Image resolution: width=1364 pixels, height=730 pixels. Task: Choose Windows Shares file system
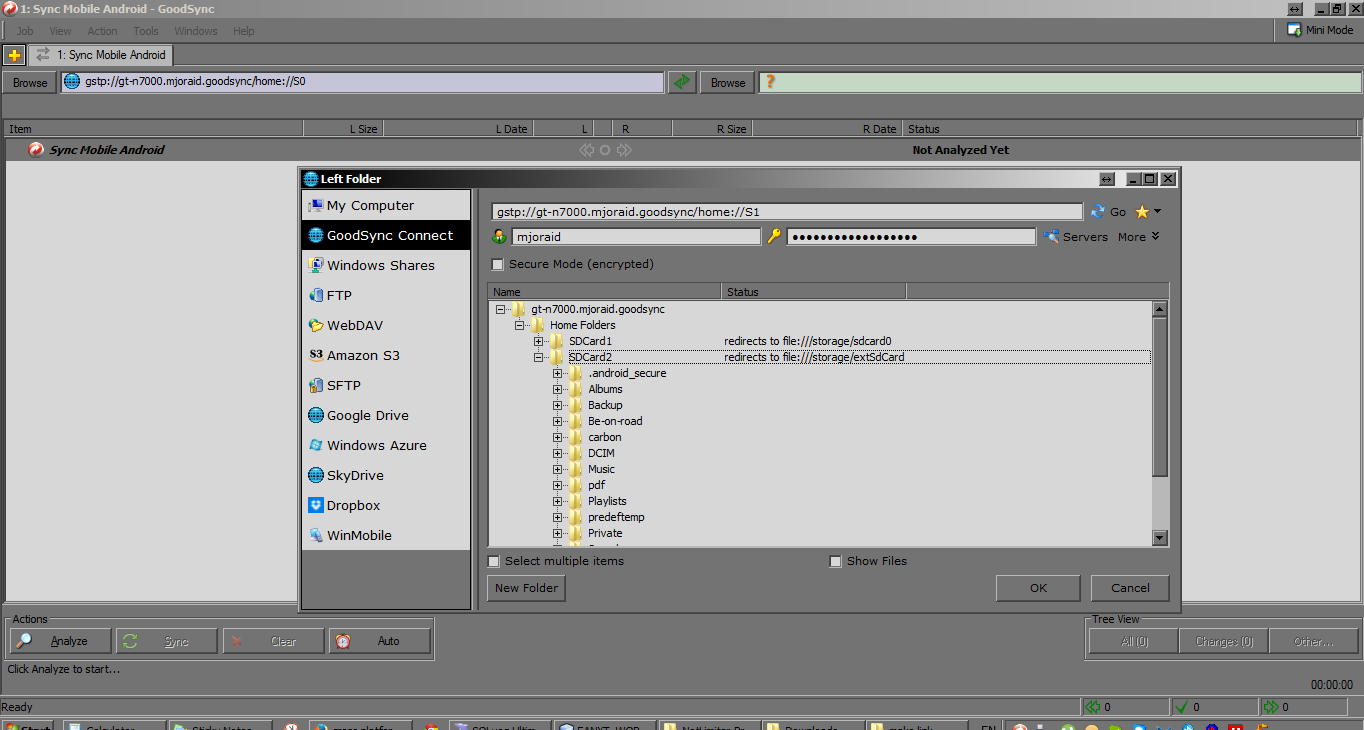(385, 265)
